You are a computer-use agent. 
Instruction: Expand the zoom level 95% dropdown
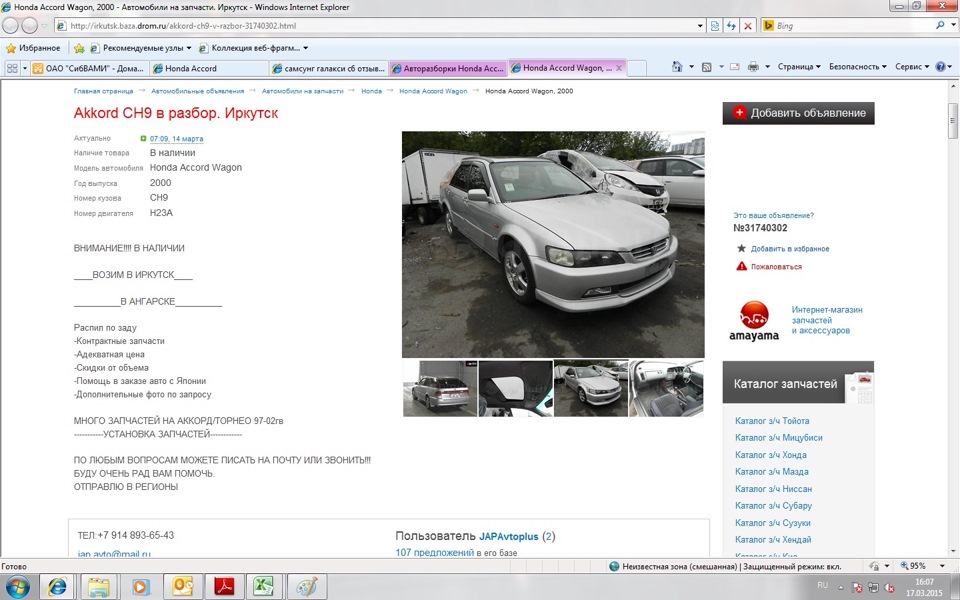pos(942,566)
